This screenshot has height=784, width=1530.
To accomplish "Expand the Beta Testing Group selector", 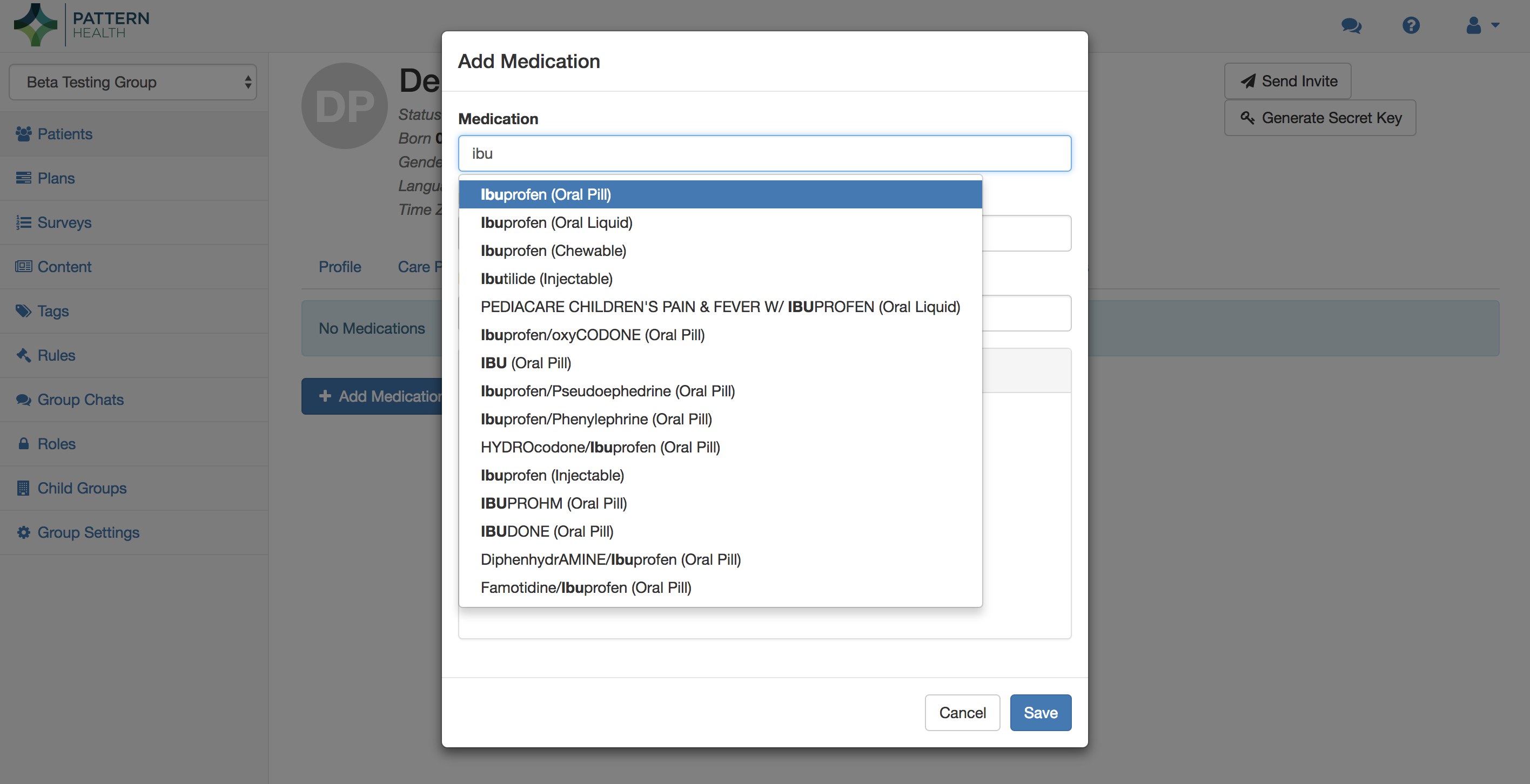I will (133, 83).
